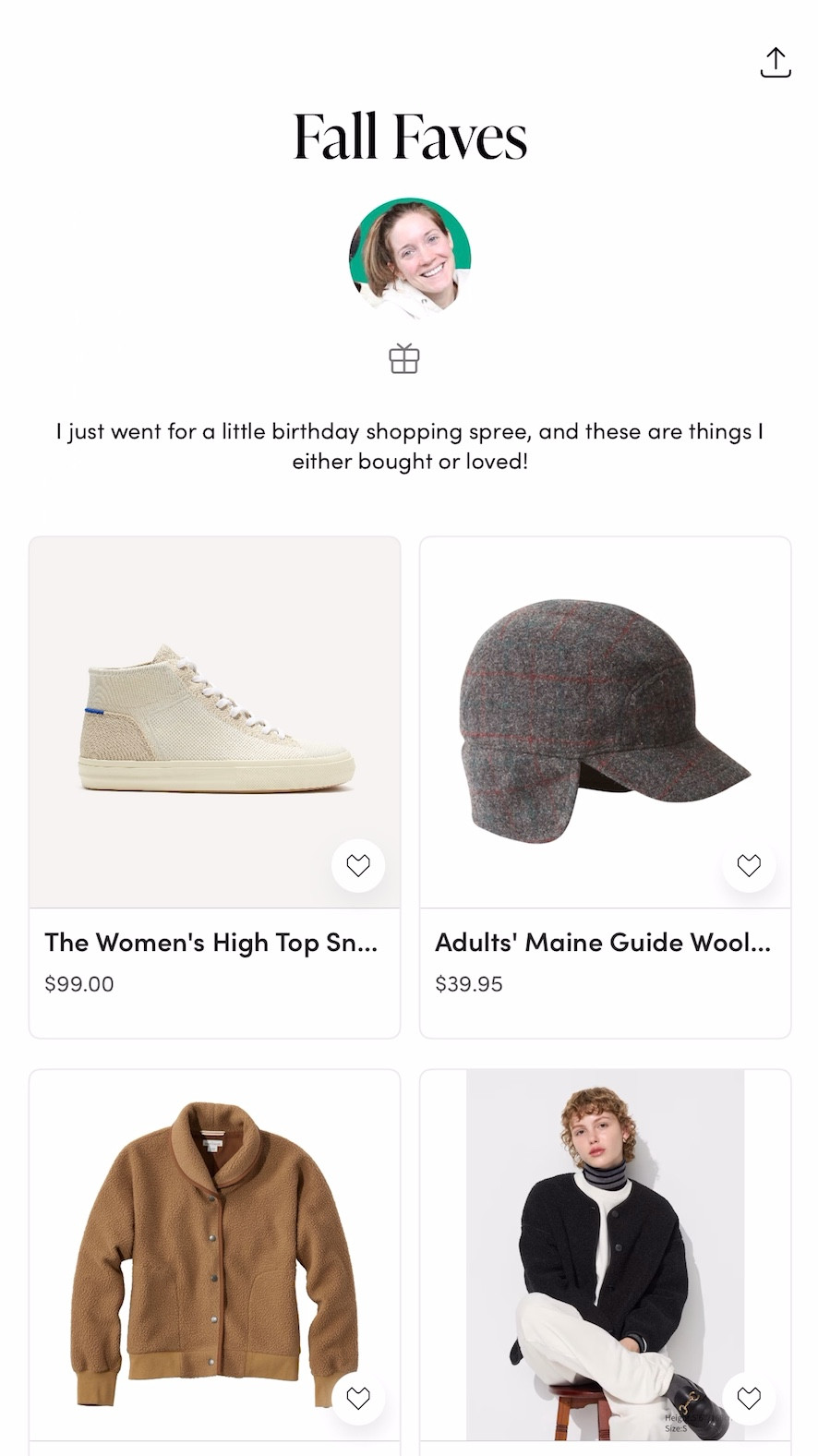The height and width of the screenshot is (1456, 818).
Task: Click the gift box icon below the avatar
Action: pyautogui.click(x=404, y=358)
